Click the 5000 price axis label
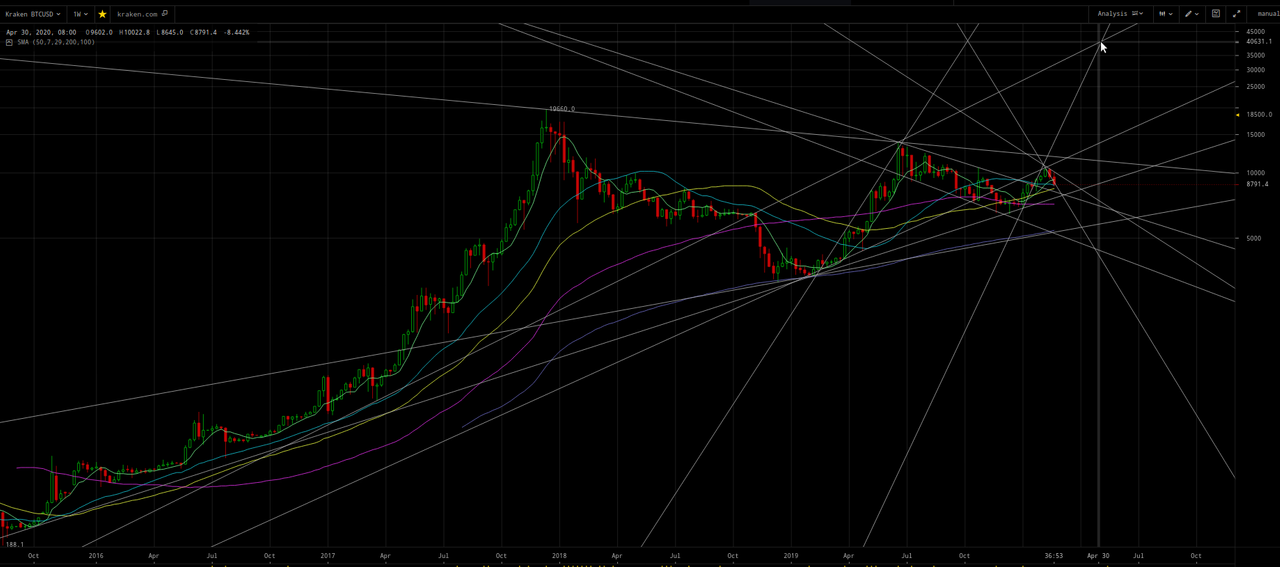 (1253, 238)
